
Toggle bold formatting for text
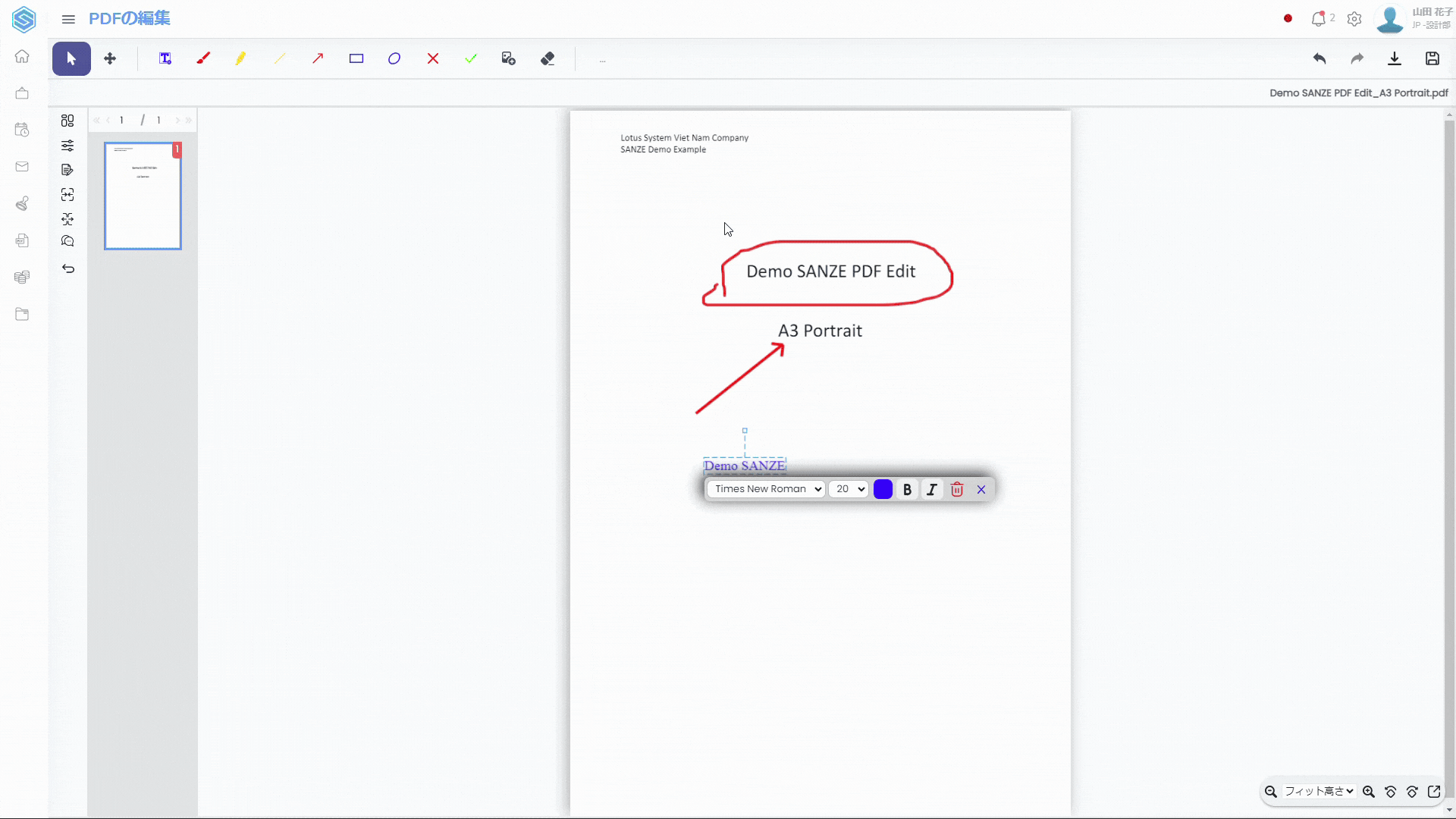pos(907,489)
